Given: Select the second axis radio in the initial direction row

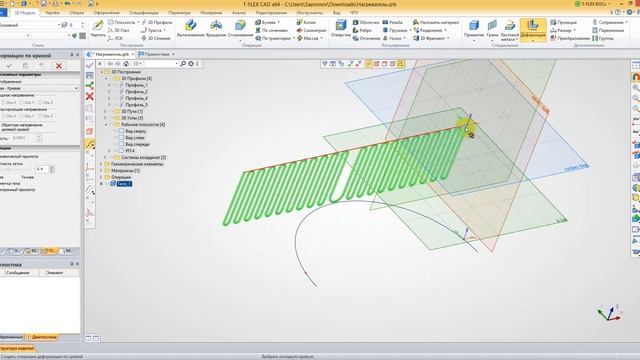Looking at the screenshot, I should point(22,102).
